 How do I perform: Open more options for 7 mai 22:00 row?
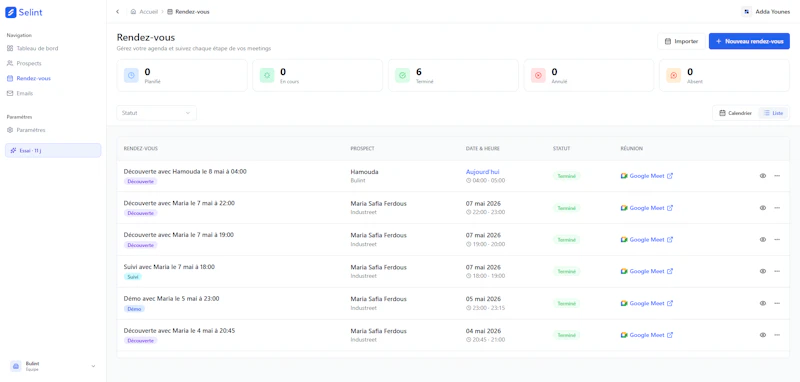[x=777, y=208]
